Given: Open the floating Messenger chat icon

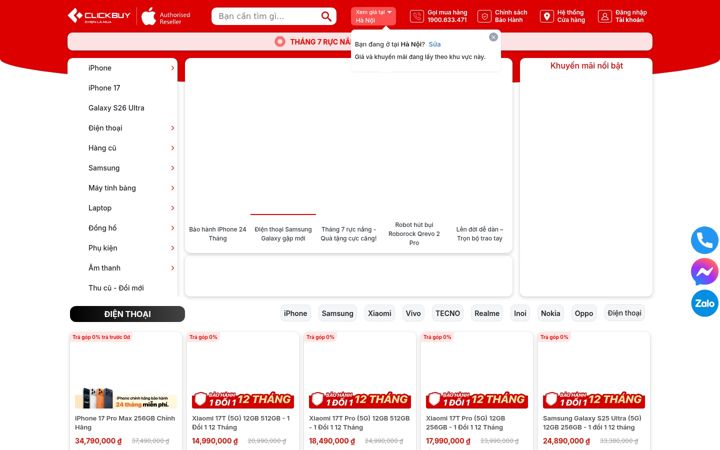Looking at the screenshot, I should (x=704, y=272).
